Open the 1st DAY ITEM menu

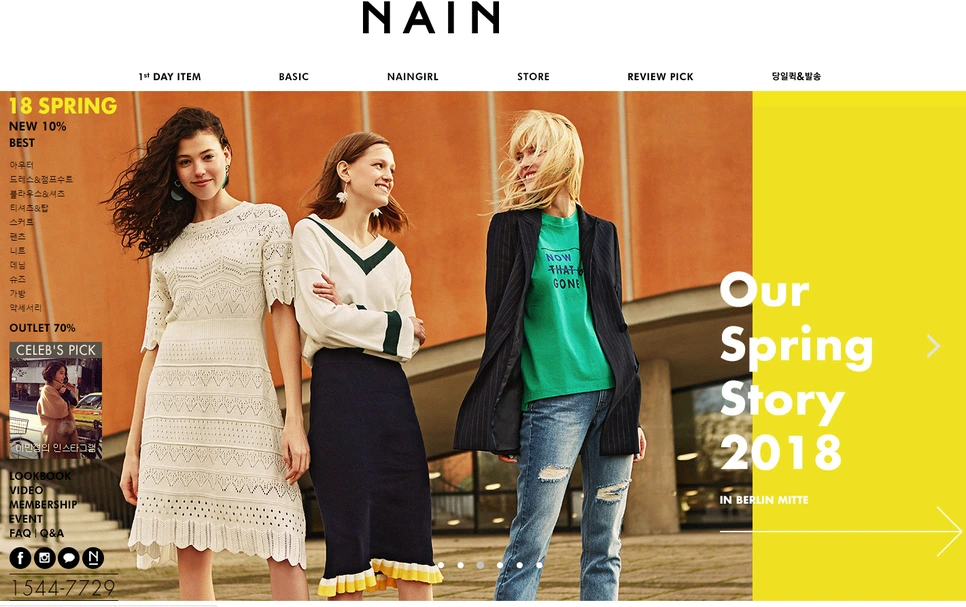[170, 76]
